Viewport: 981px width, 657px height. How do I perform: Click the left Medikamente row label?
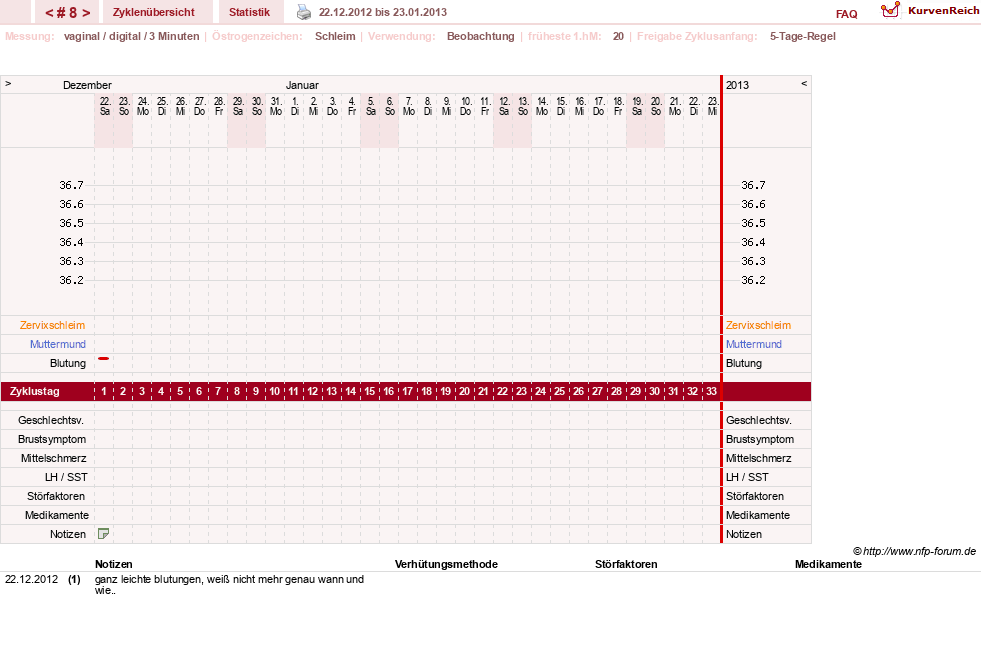point(56,515)
